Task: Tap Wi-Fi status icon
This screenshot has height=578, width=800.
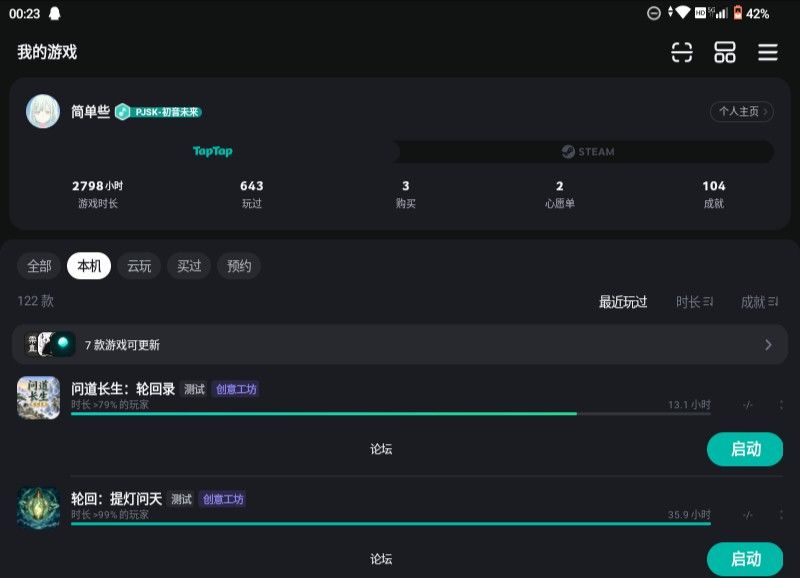Action: coord(682,13)
